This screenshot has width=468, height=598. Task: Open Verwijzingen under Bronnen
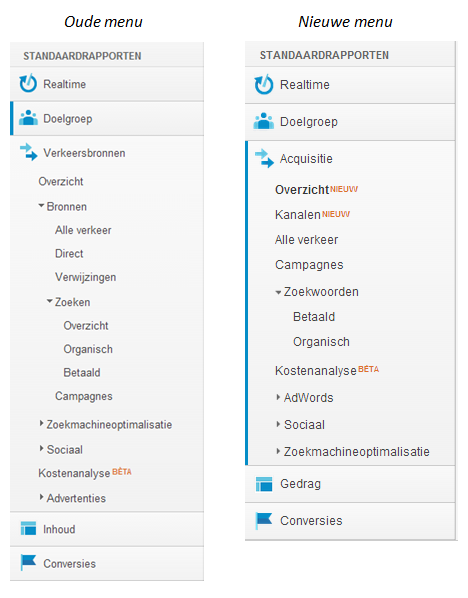[85, 277]
